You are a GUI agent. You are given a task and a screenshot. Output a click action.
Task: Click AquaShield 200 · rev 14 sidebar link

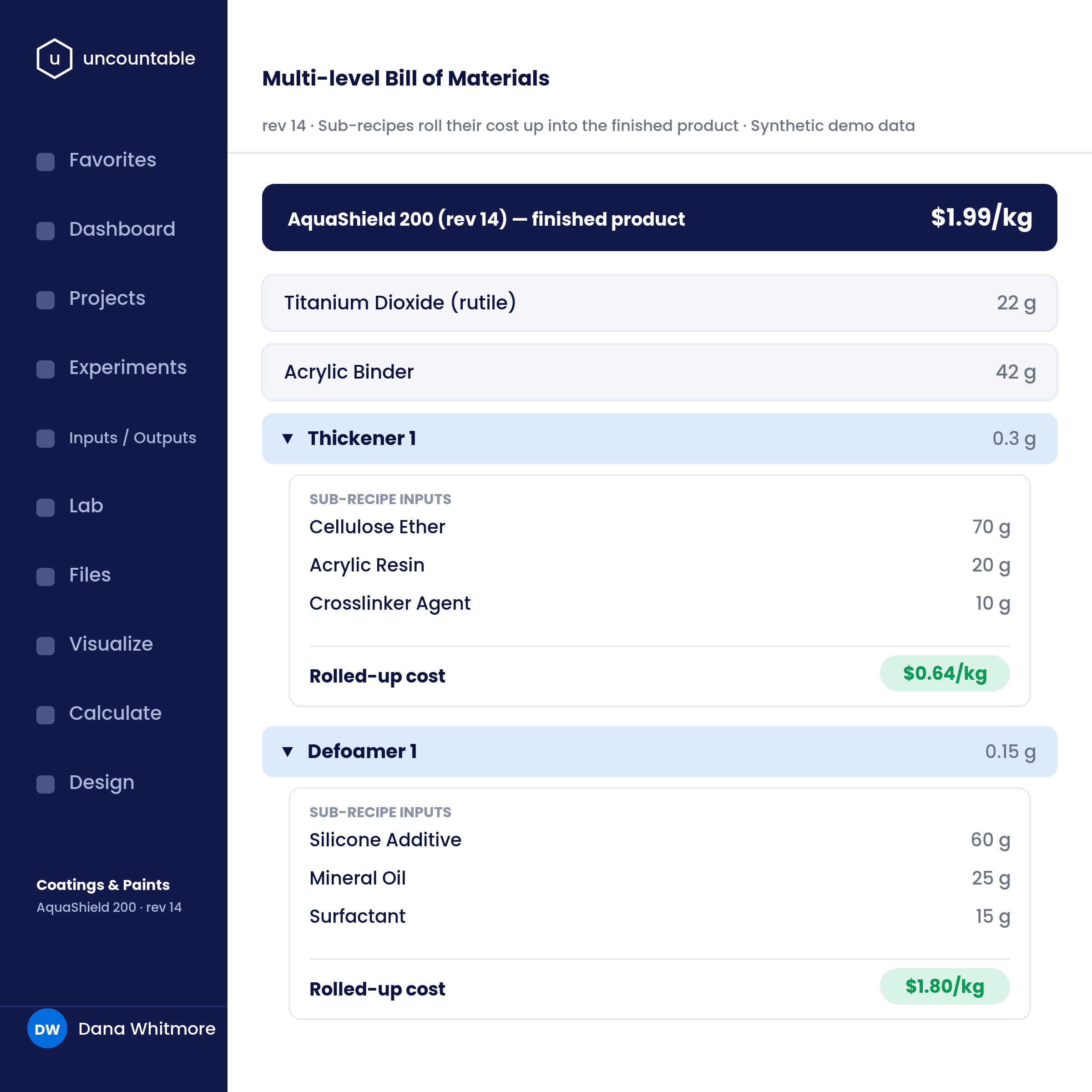pyautogui.click(x=109, y=907)
